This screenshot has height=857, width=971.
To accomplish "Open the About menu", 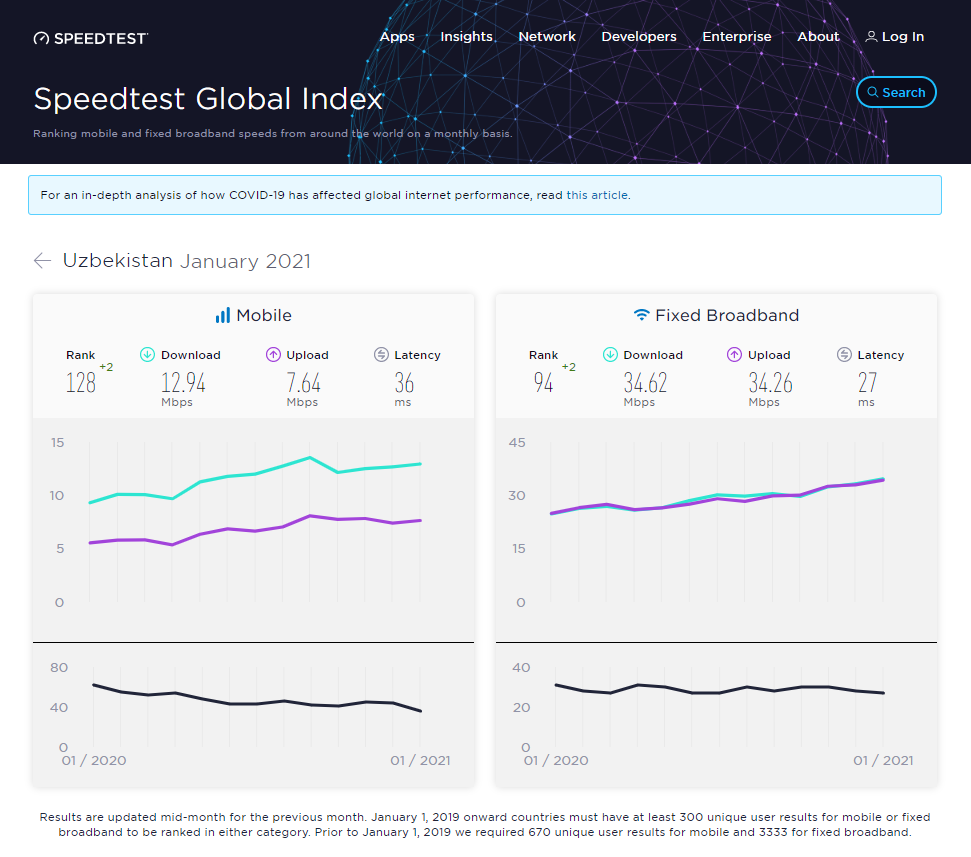I will click(818, 37).
